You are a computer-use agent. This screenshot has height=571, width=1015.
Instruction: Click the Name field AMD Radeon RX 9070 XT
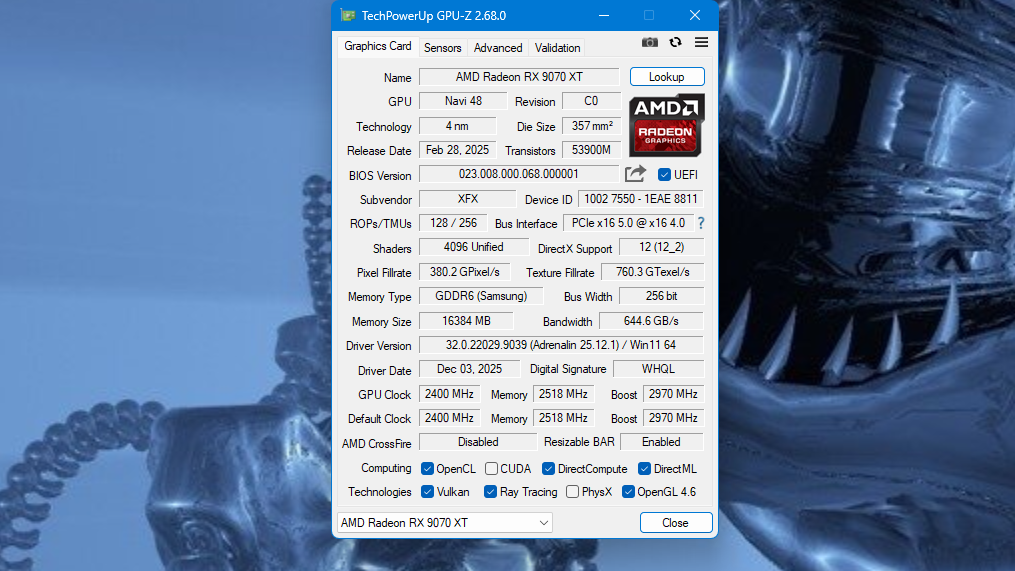(x=519, y=77)
